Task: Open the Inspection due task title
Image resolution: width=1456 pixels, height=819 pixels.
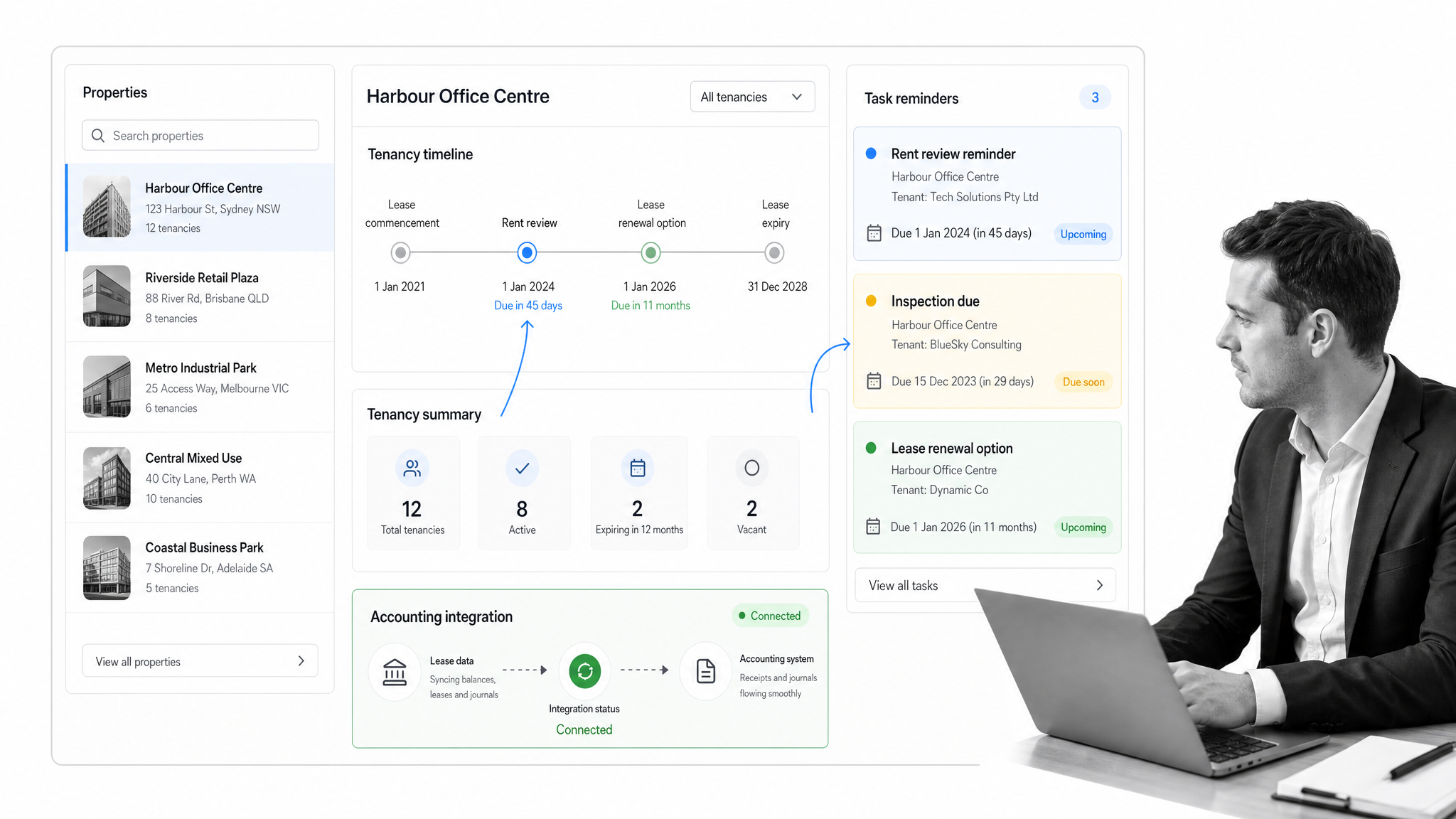Action: click(x=936, y=301)
